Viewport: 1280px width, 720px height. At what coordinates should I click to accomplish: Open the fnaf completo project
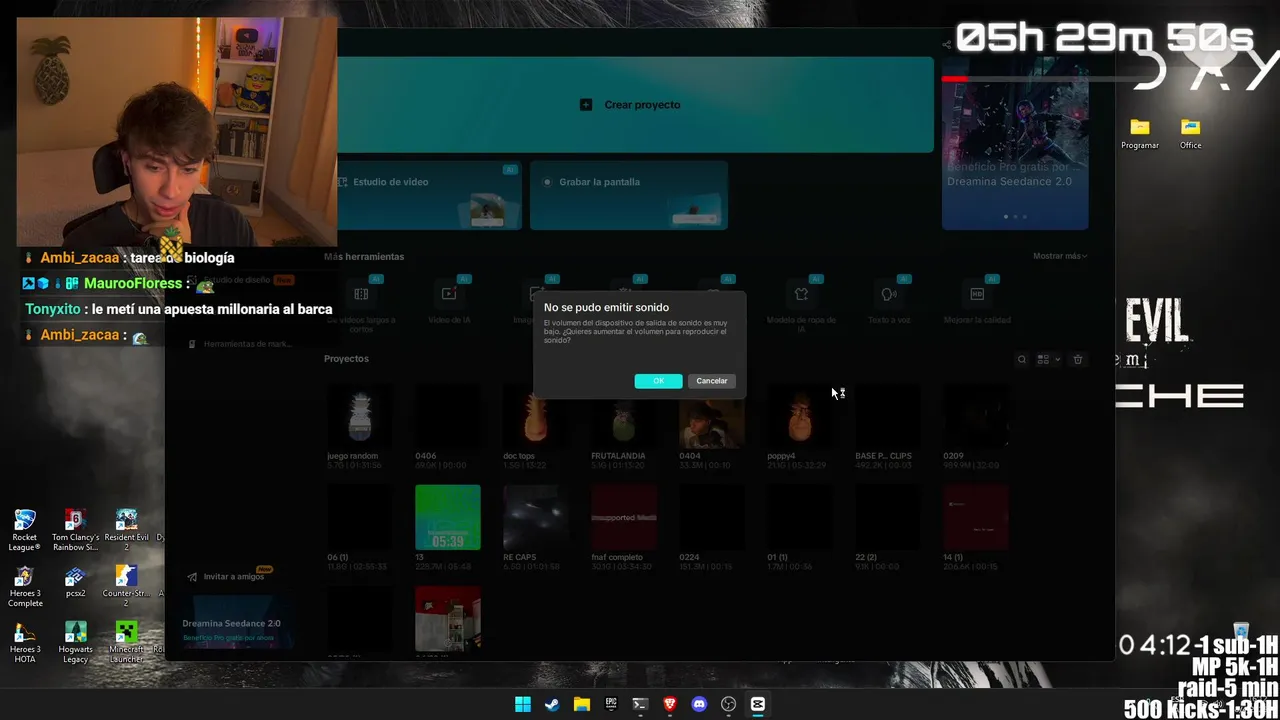click(624, 517)
